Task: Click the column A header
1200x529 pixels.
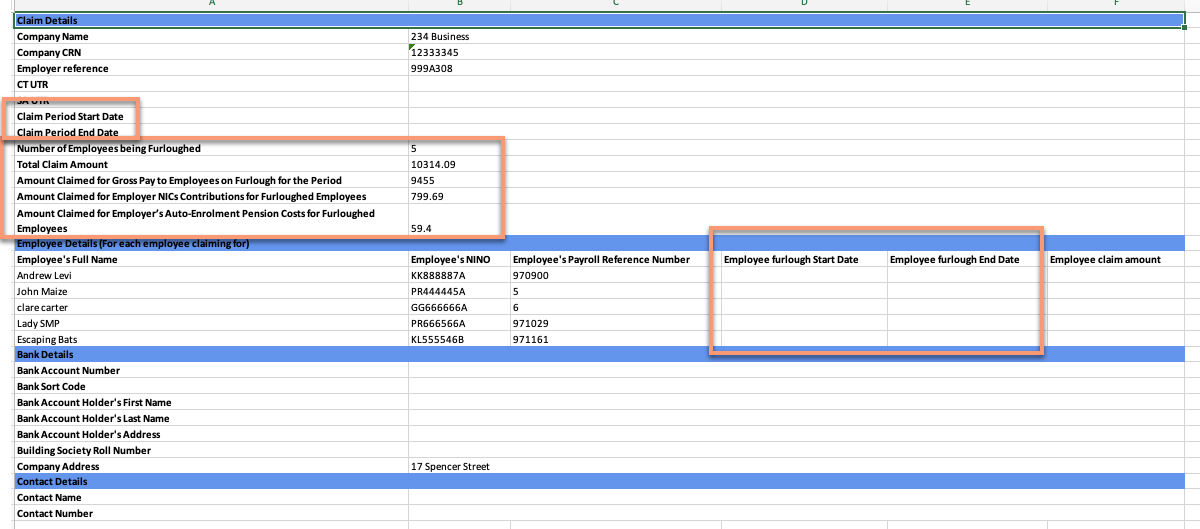Action: pyautogui.click(x=212, y=4)
